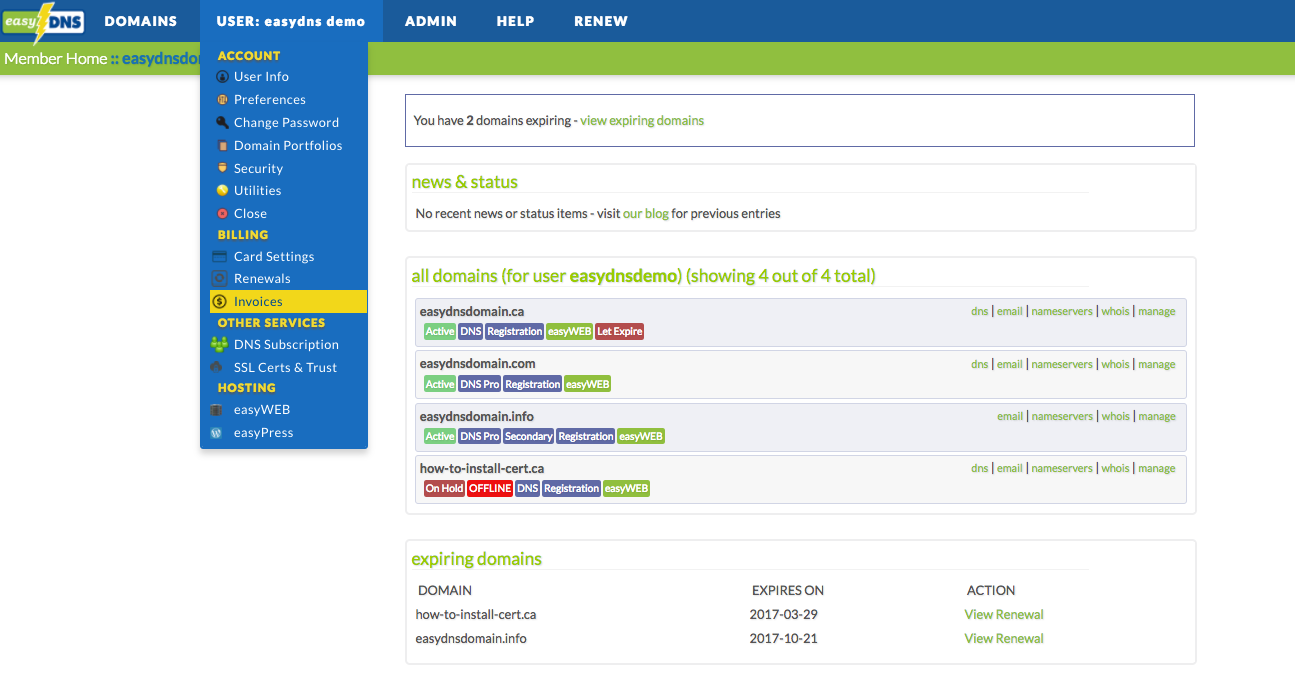Click the easyDNS logo

[43, 22]
